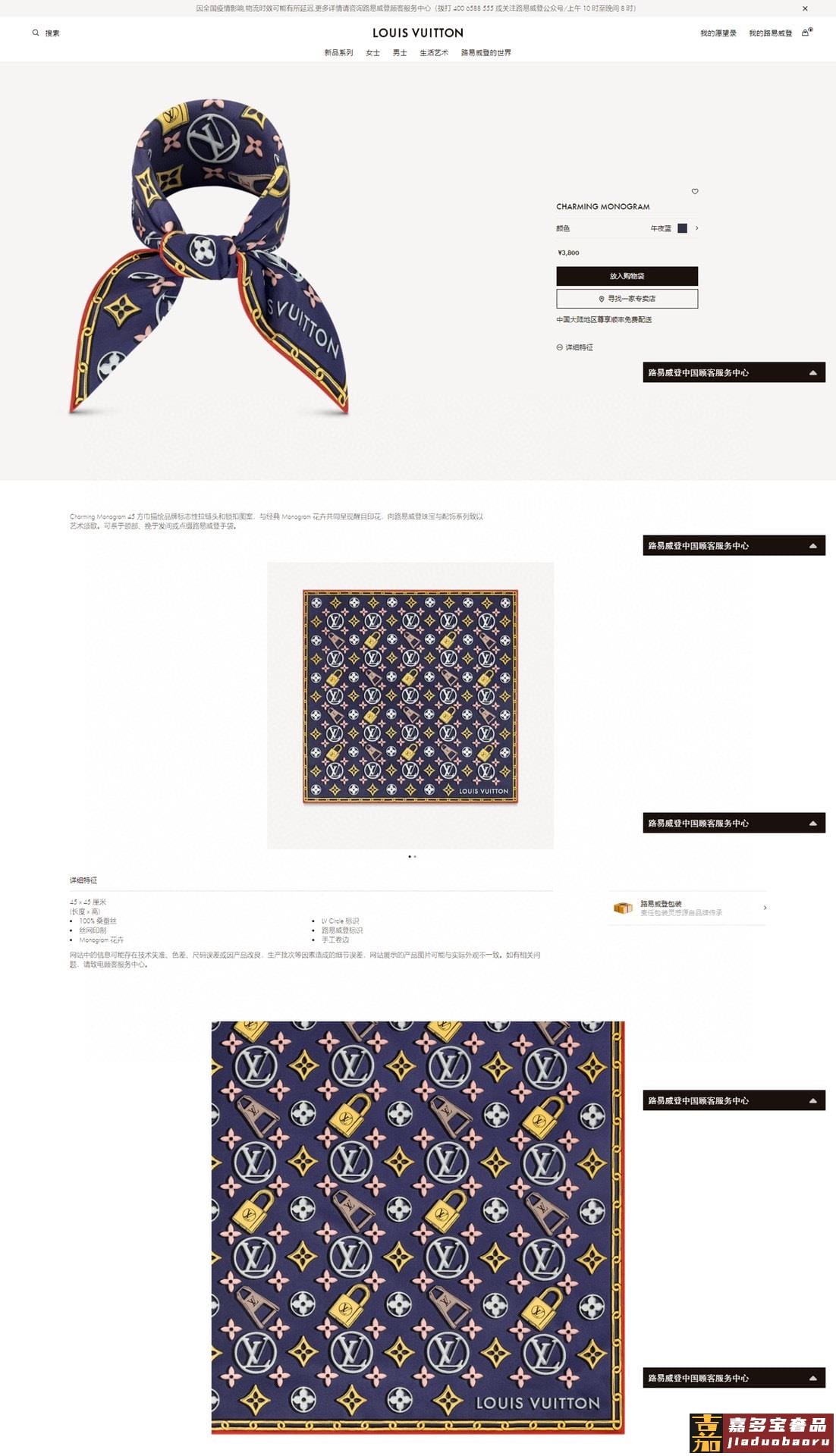836x1456 pixels.
Task: Dismiss the top notice banner
Action: click(x=805, y=8)
